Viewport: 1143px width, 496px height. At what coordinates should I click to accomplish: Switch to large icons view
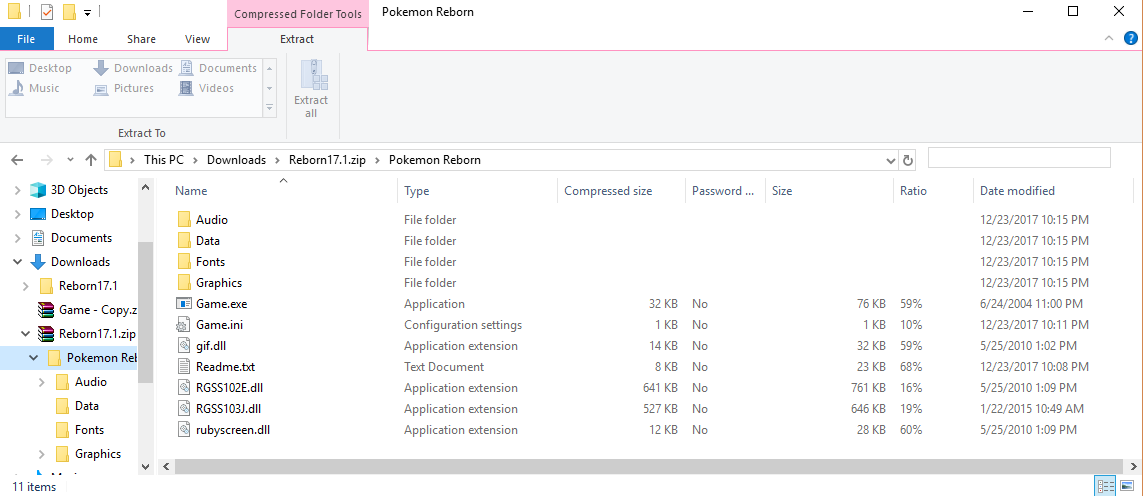[1127, 486]
